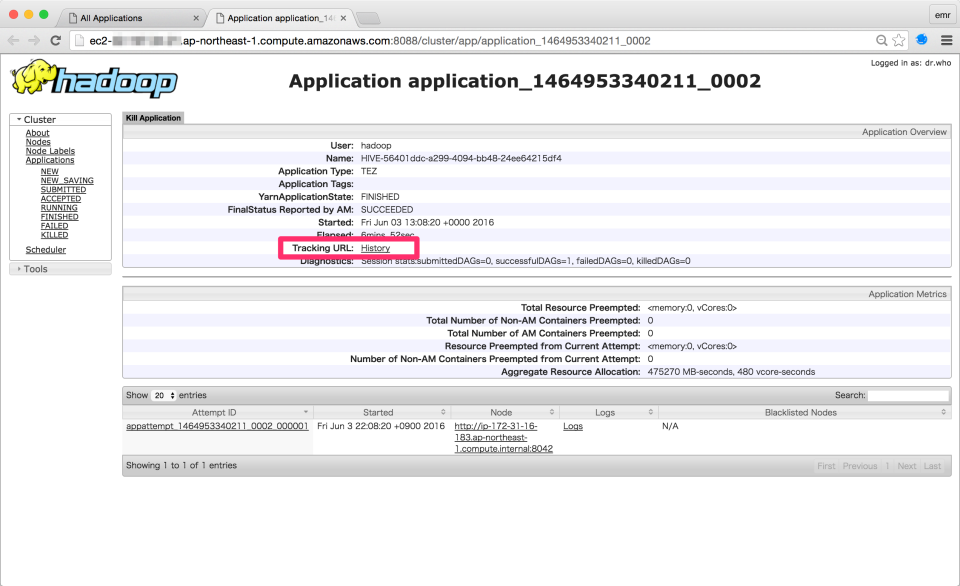
Task: Open the Show entries count dropdown
Action: click(164, 396)
